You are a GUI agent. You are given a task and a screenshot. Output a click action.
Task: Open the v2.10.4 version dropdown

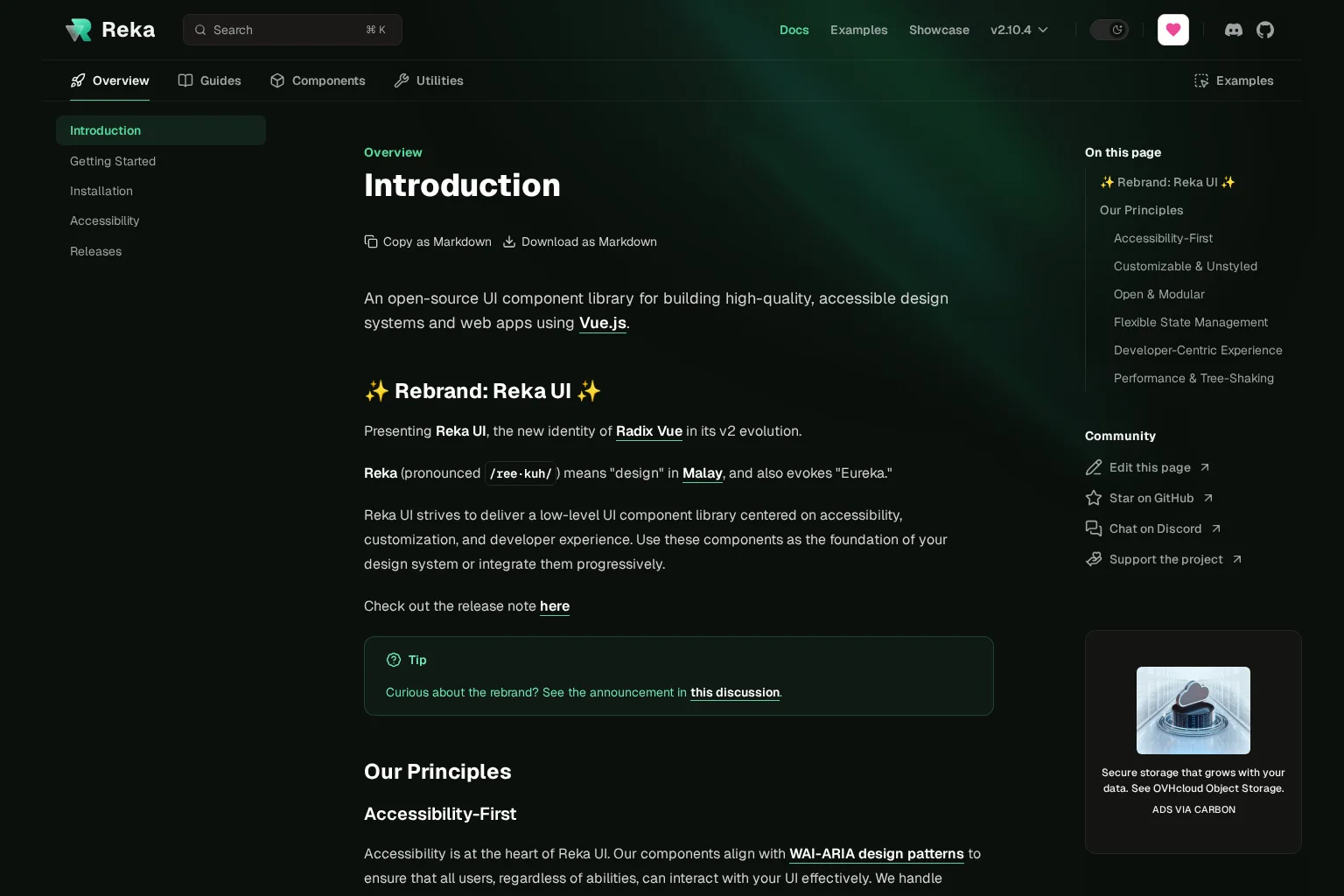pyautogui.click(x=1019, y=30)
